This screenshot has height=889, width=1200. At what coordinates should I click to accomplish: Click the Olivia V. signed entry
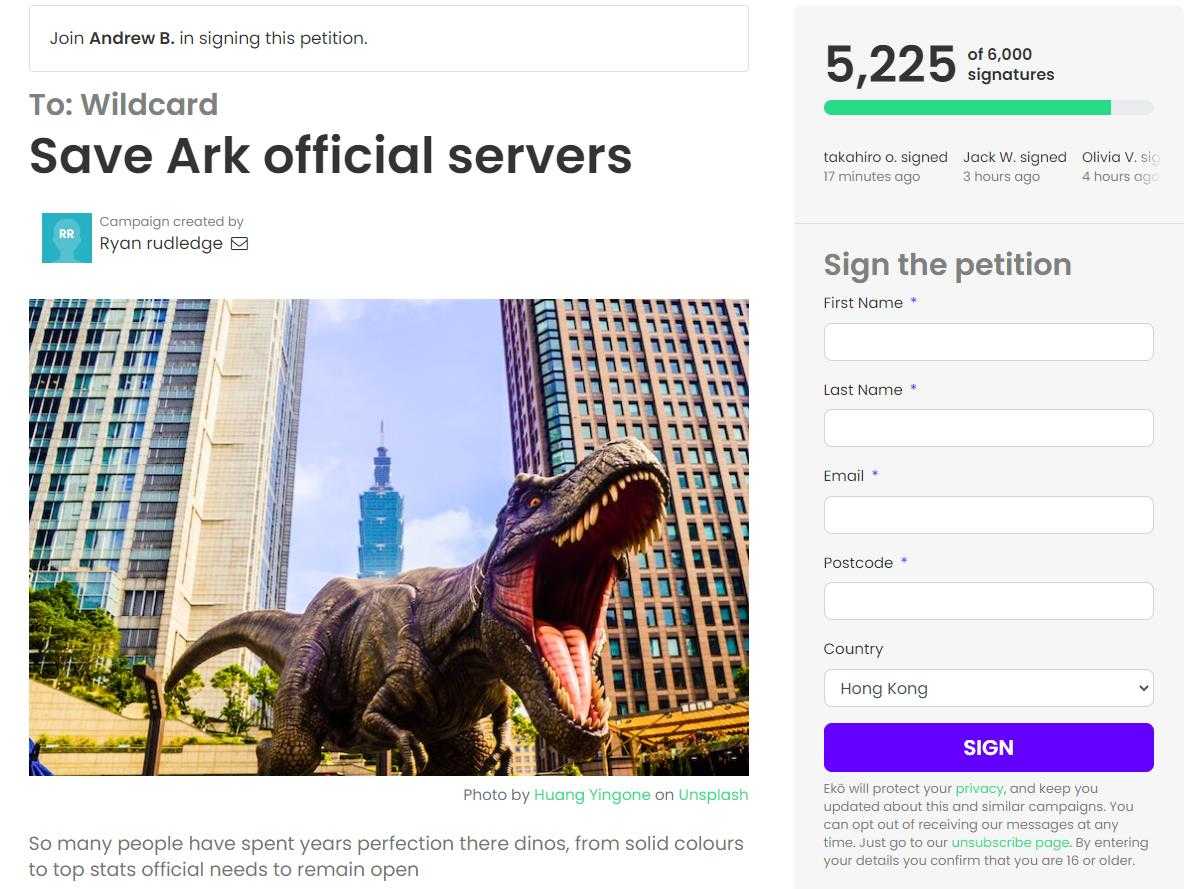coord(1120,166)
